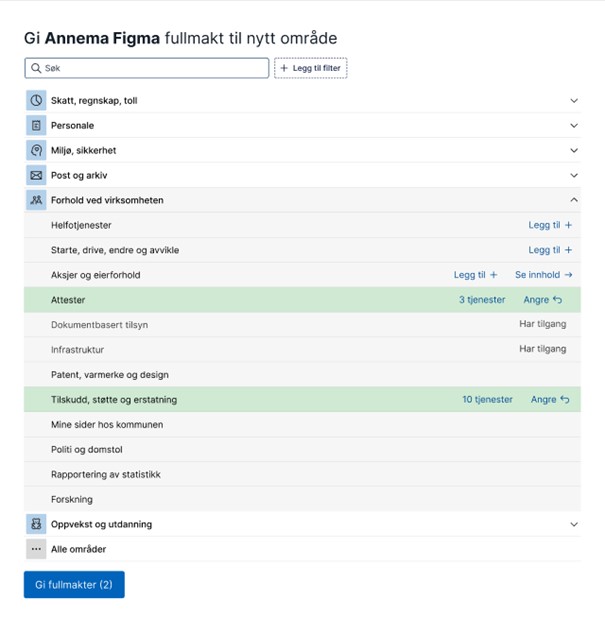Expand the Oppvekst og utdanning chevron
This screenshot has width=605, height=617.
click(x=574, y=524)
